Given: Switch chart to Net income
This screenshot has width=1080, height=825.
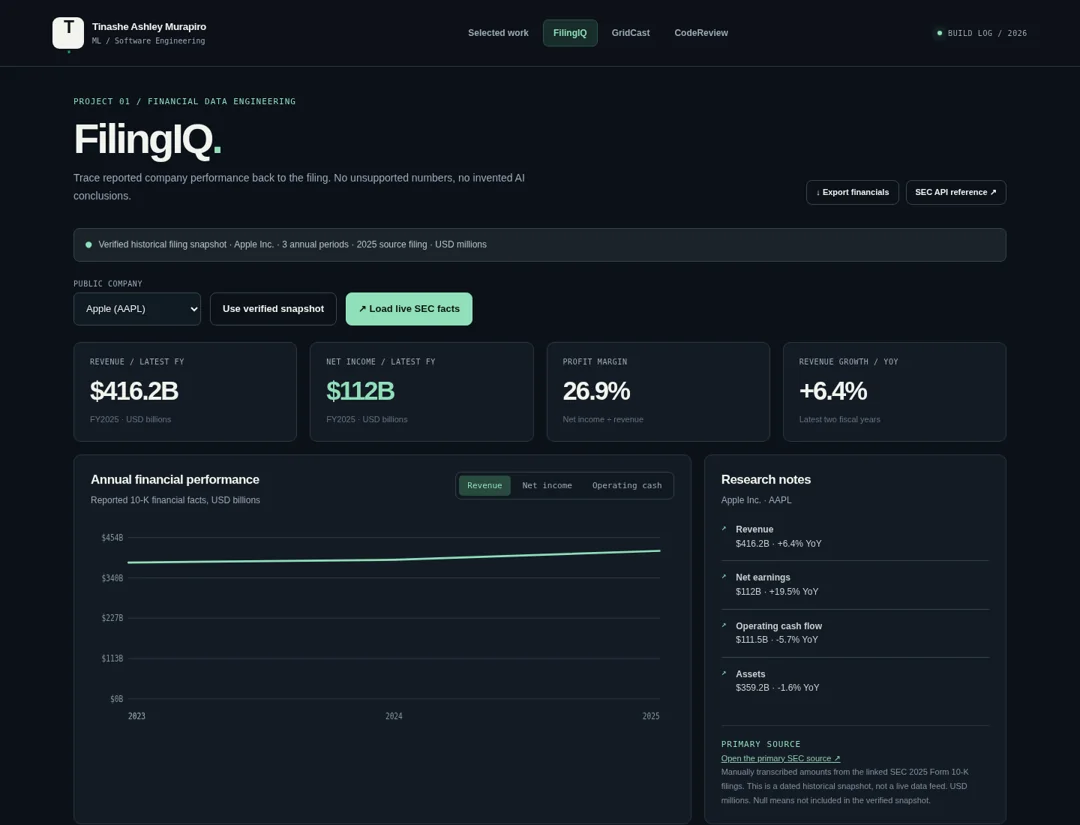Looking at the screenshot, I should coord(547,485).
